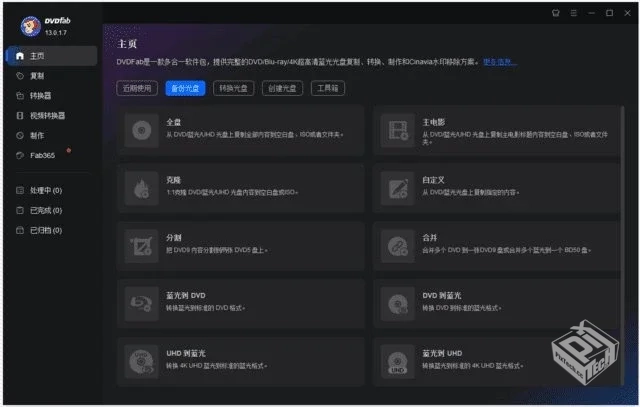This screenshot has width=640, height=407.
Task: Click the 分割 card title
Action: pos(173,238)
